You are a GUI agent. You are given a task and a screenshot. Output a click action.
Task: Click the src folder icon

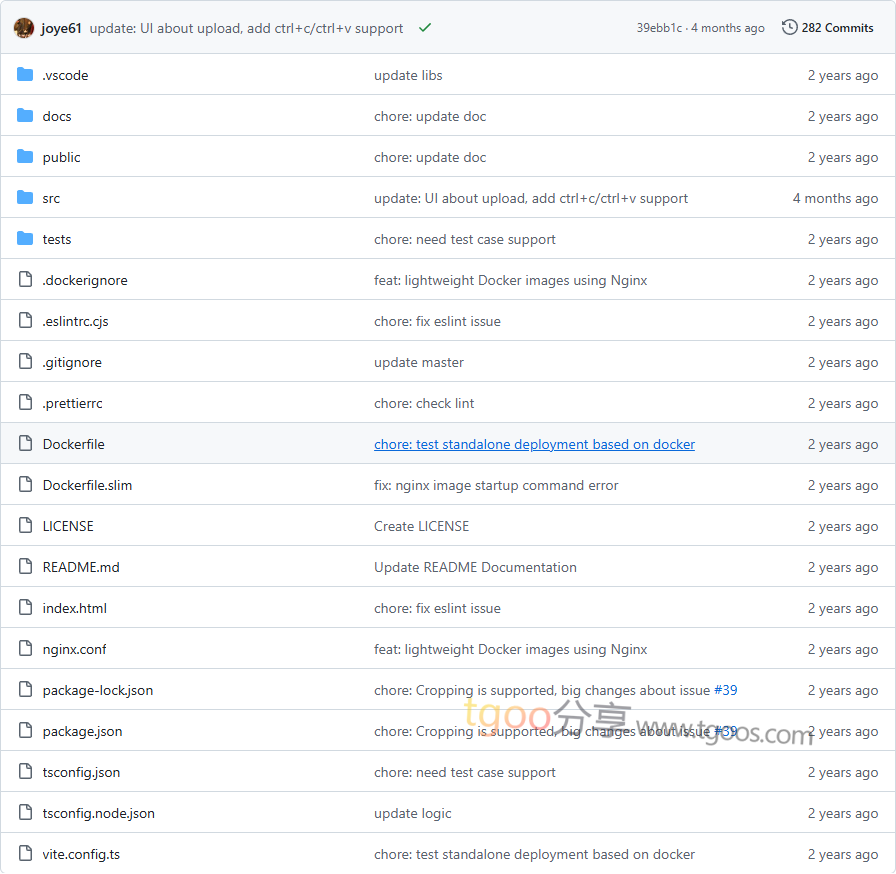point(25,198)
